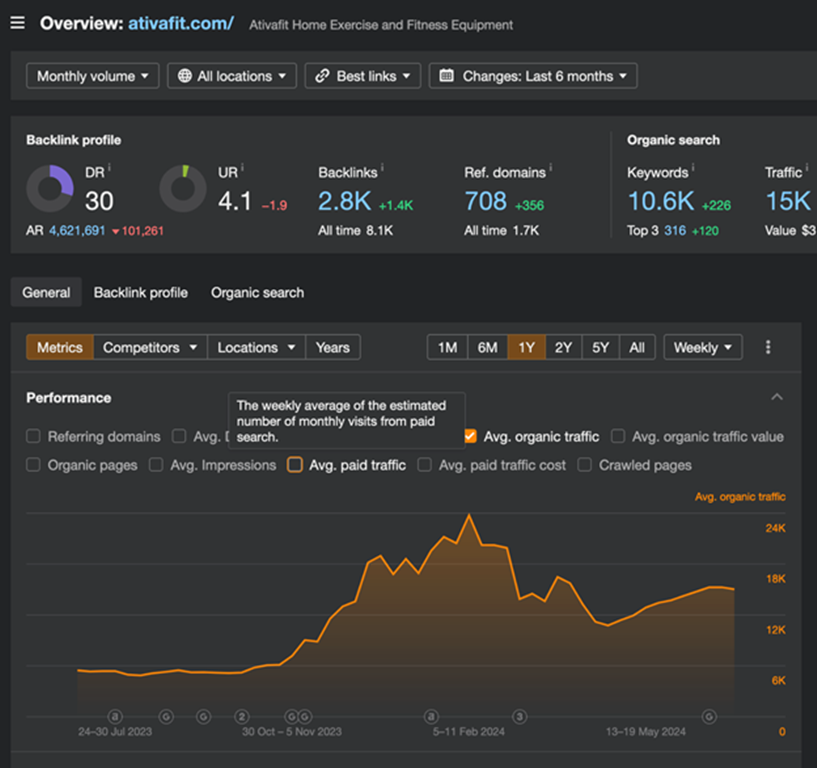Open the ativafit.com/ link in the title
Image resolution: width=817 pixels, height=768 pixels.
[x=181, y=23]
